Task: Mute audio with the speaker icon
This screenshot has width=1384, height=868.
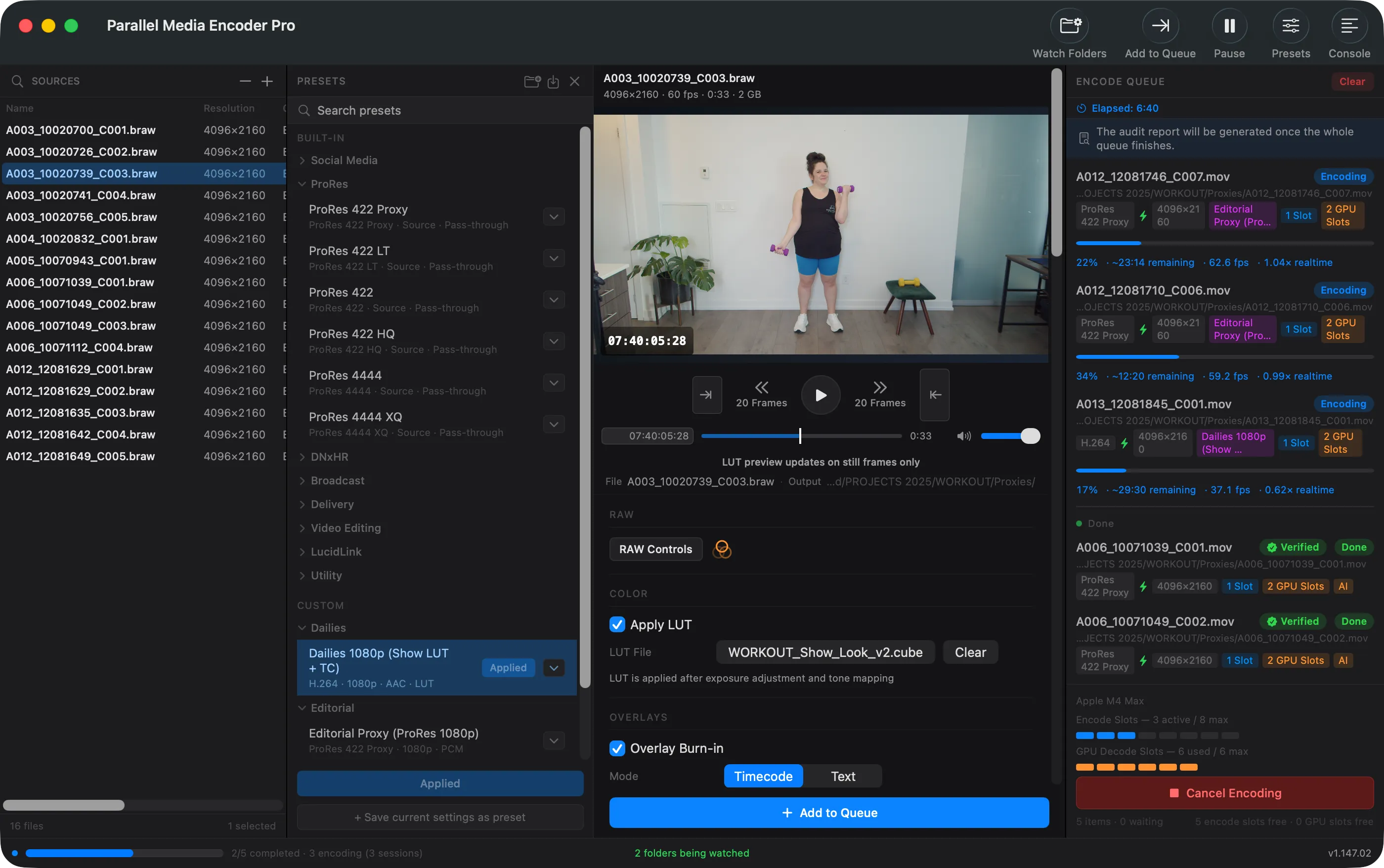Action: click(x=964, y=436)
